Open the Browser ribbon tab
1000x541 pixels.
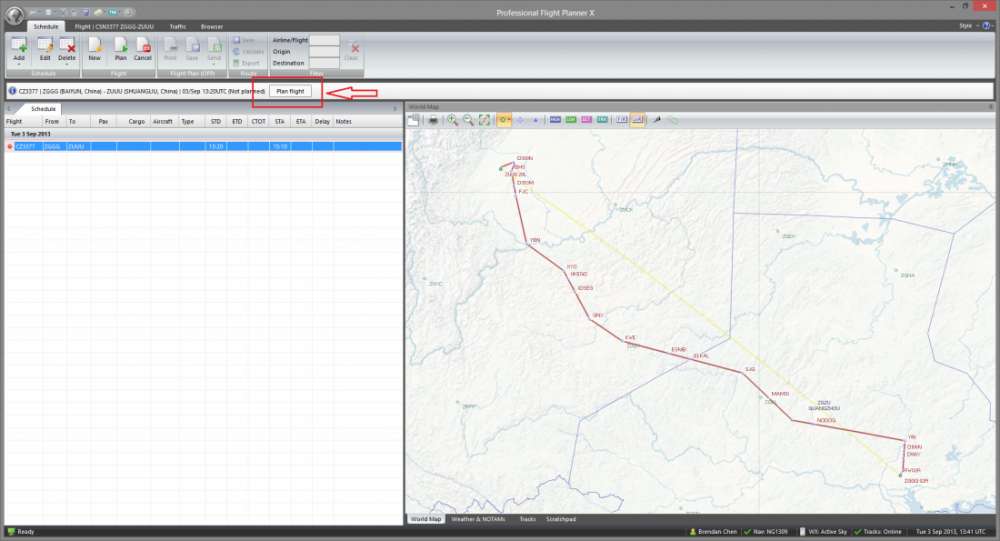[212, 27]
